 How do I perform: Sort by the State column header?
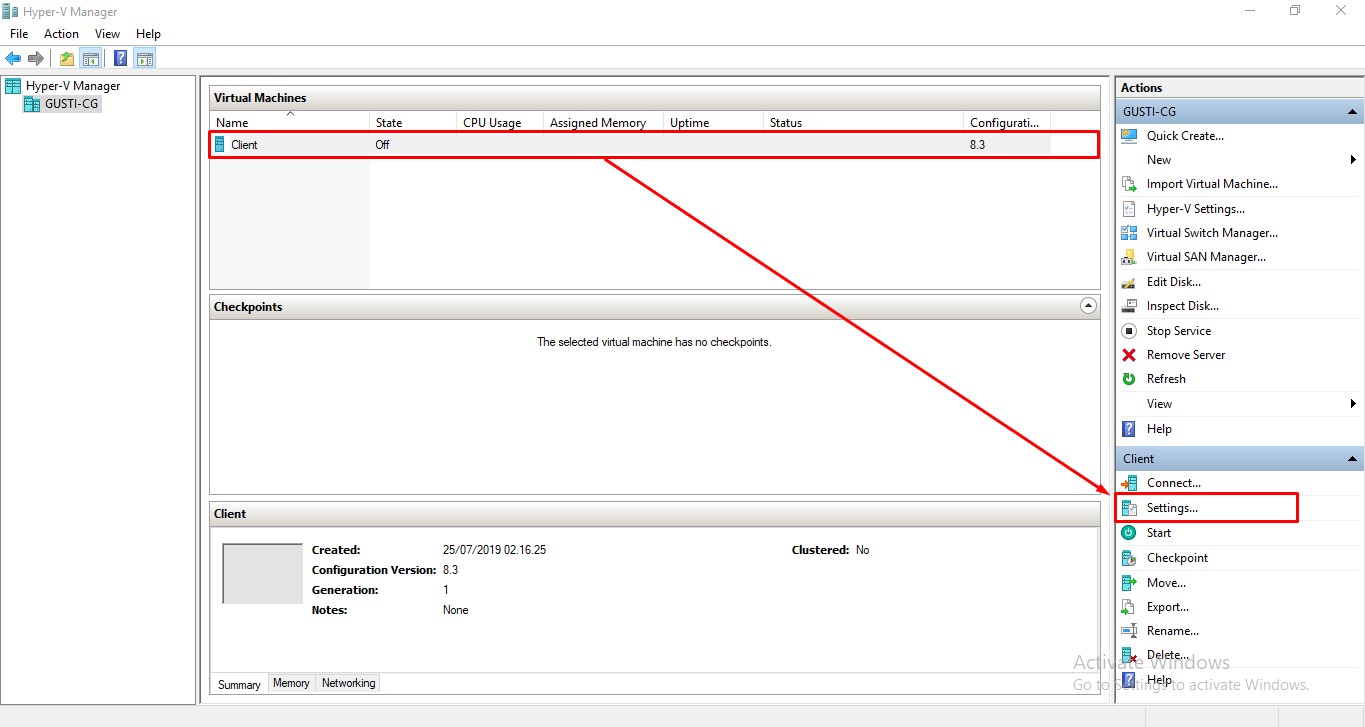click(413, 123)
